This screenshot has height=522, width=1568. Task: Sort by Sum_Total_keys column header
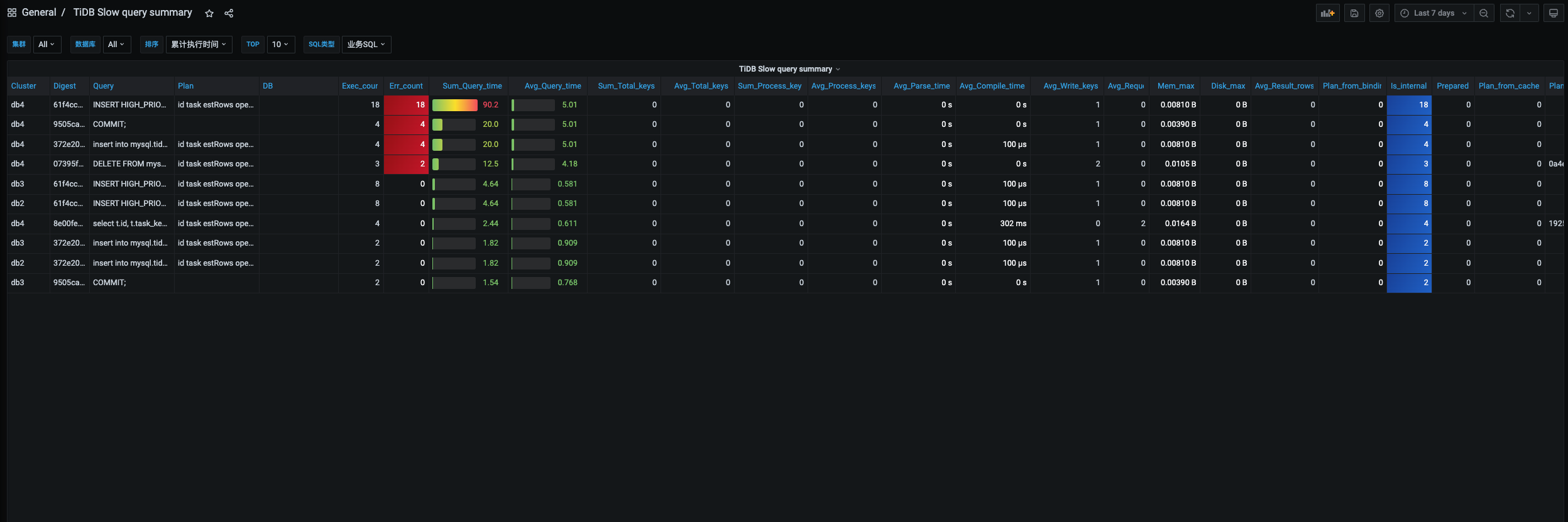(x=626, y=86)
